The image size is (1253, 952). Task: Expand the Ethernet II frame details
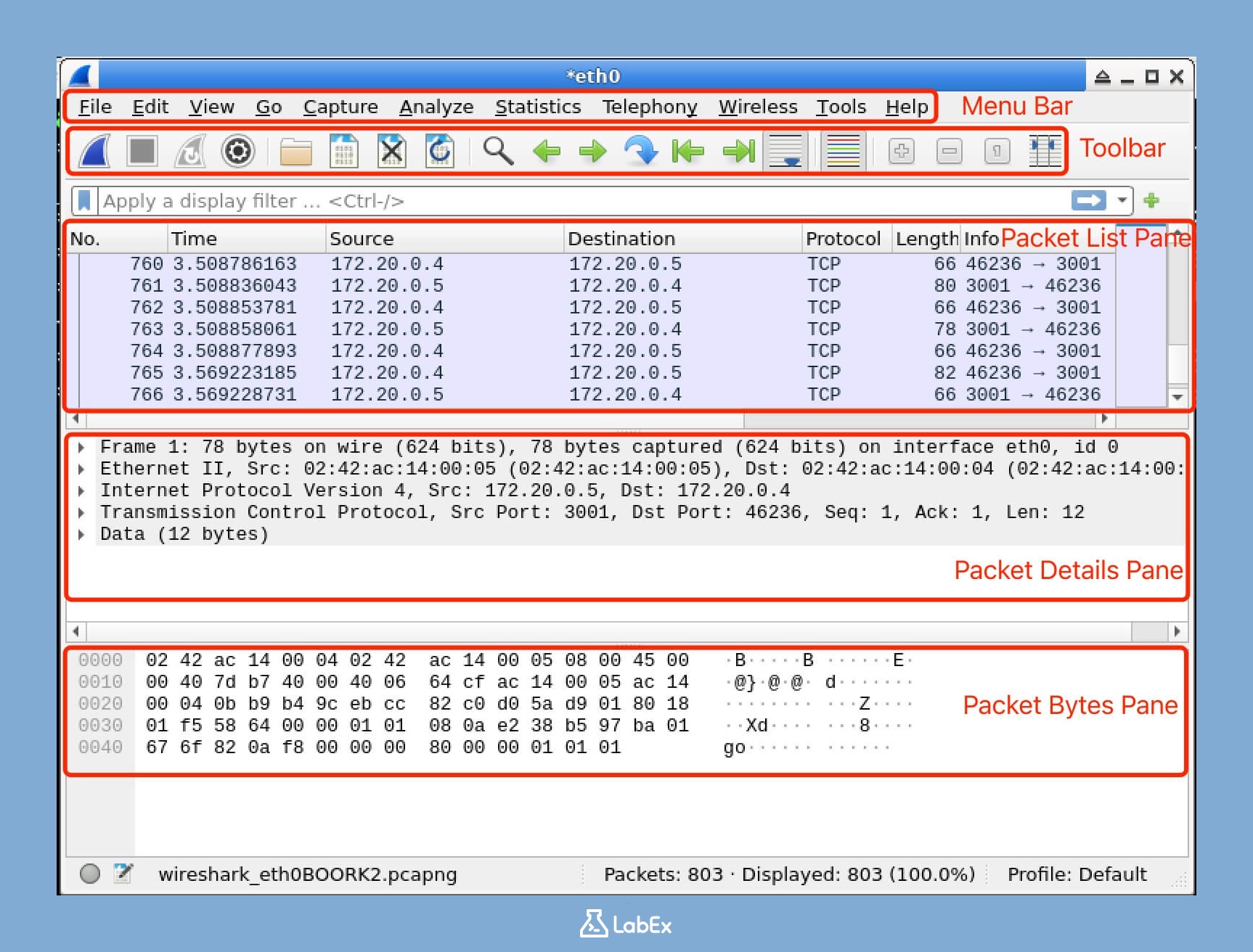pos(81,468)
